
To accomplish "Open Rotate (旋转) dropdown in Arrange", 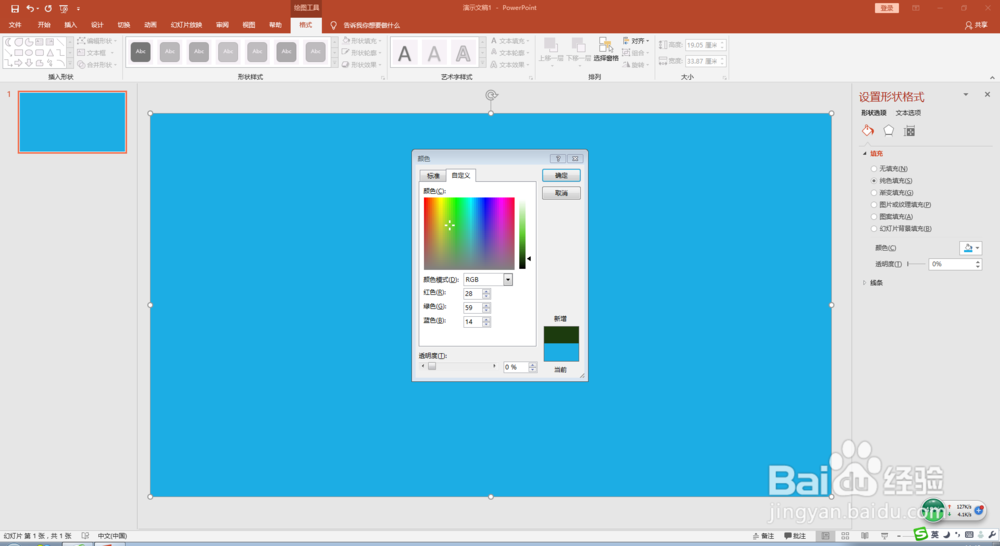I will point(635,64).
